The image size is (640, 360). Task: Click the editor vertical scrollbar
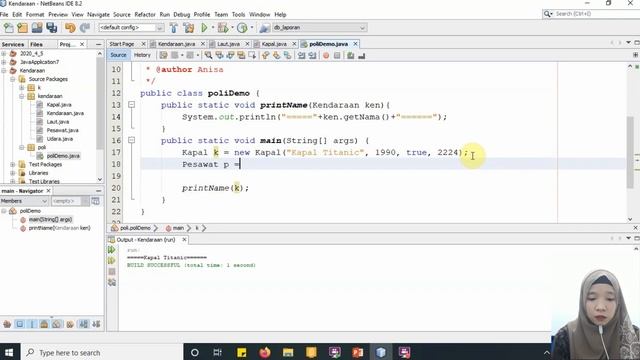tap(630, 152)
